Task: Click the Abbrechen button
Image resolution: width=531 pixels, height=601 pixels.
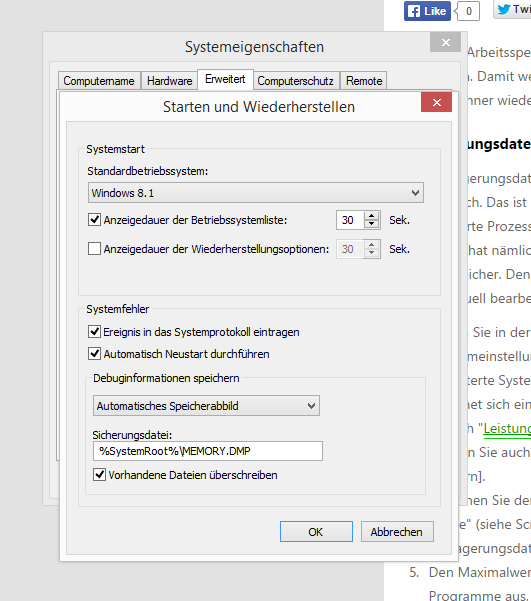Action: click(x=397, y=532)
